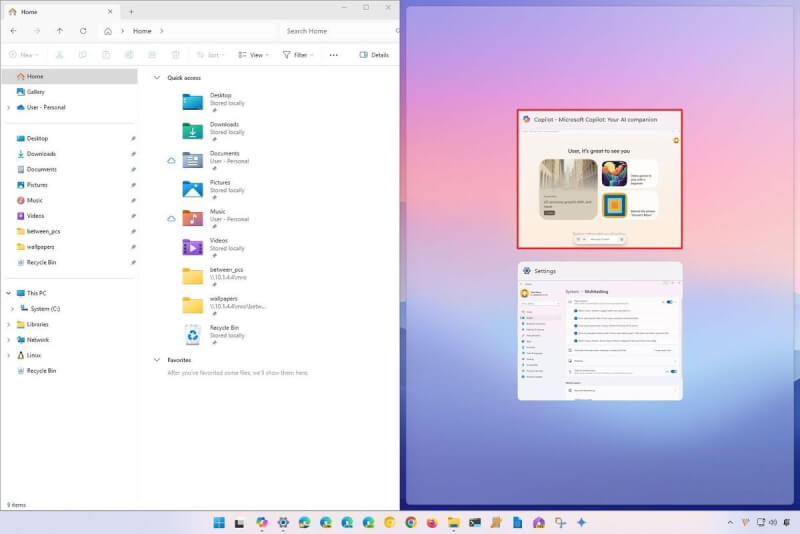800x534 pixels.
Task: Open Settings gear on the taskbar
Action: [x=283, y=522]
